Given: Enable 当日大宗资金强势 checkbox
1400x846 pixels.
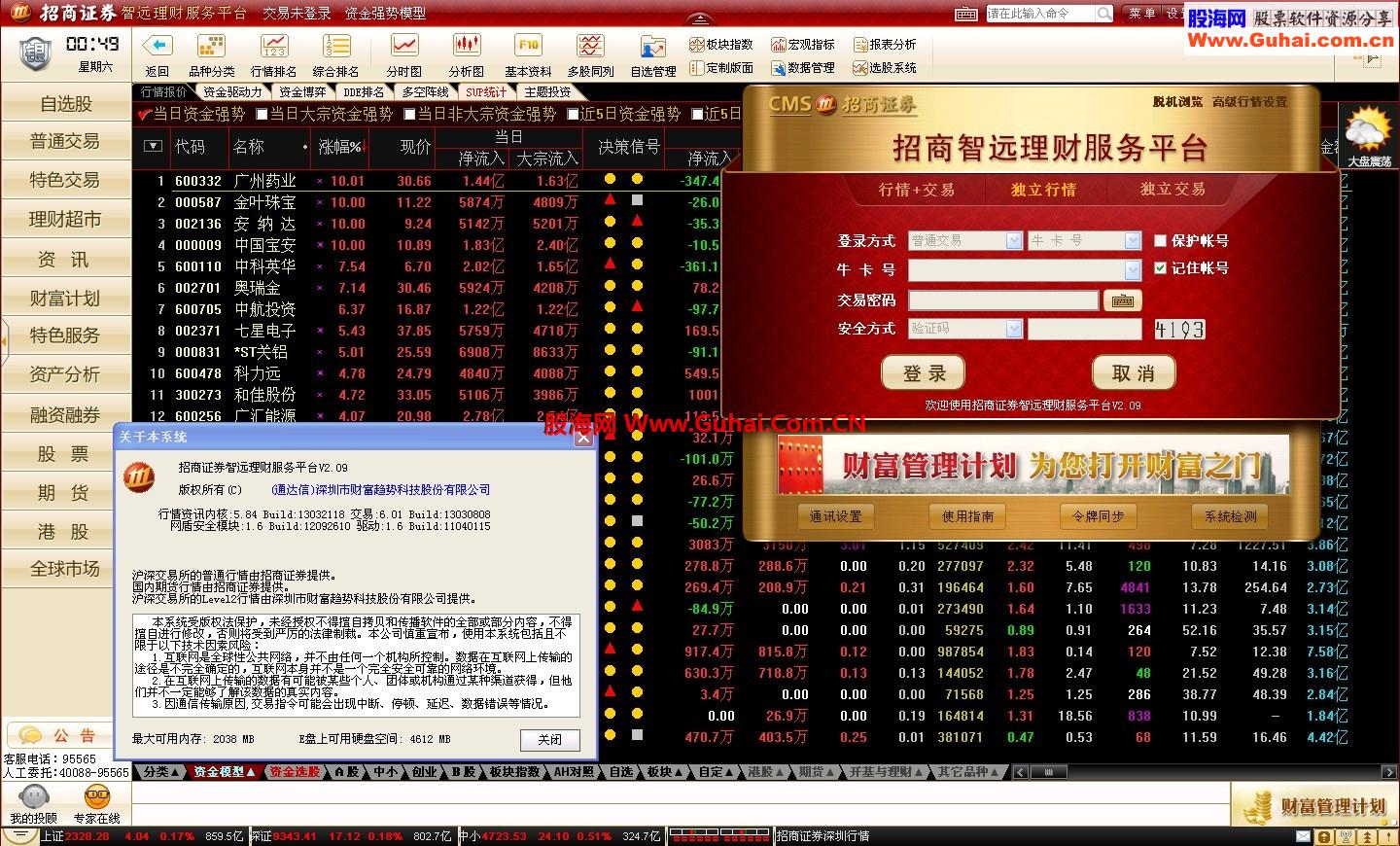Looking at the screenshot, I should [262, 114].
